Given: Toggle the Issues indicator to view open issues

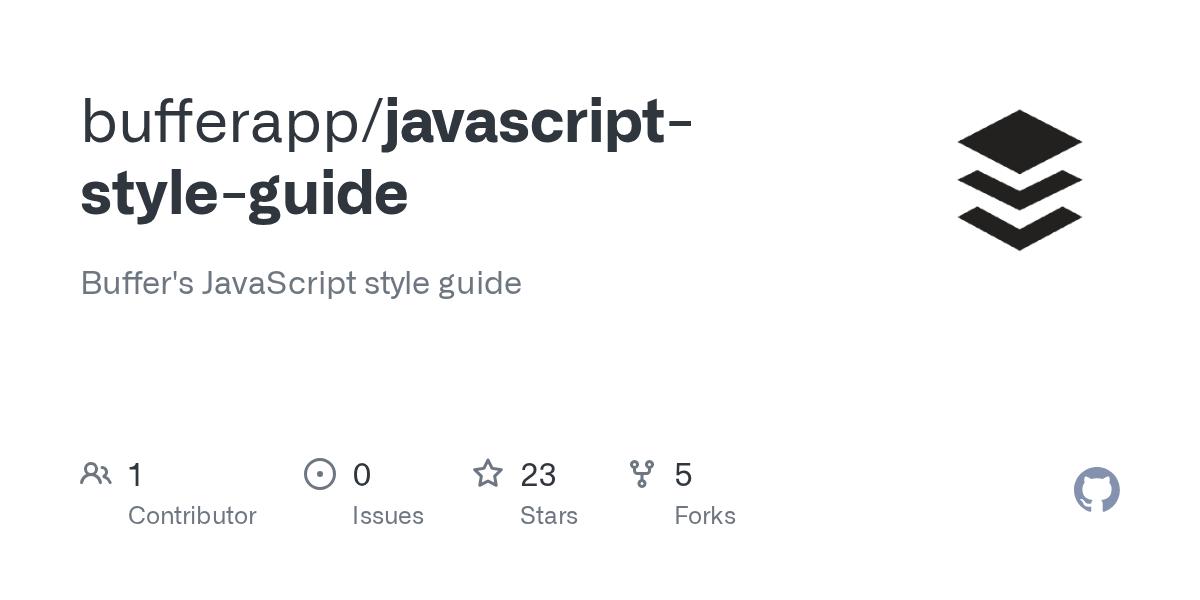Looking at the screenshot, I should (x=362, y=474).
